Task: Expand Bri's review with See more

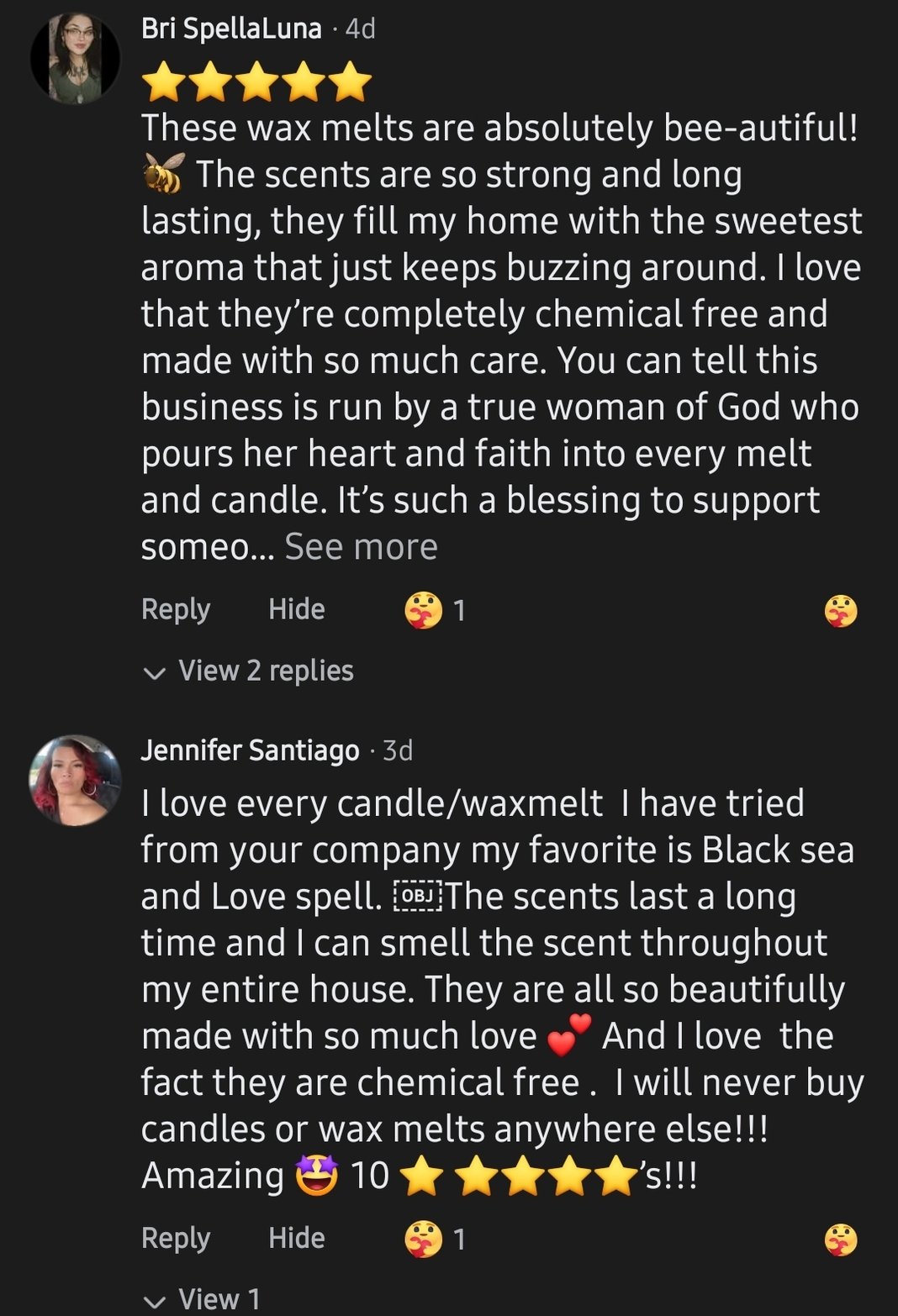Action: coord(361,547)
